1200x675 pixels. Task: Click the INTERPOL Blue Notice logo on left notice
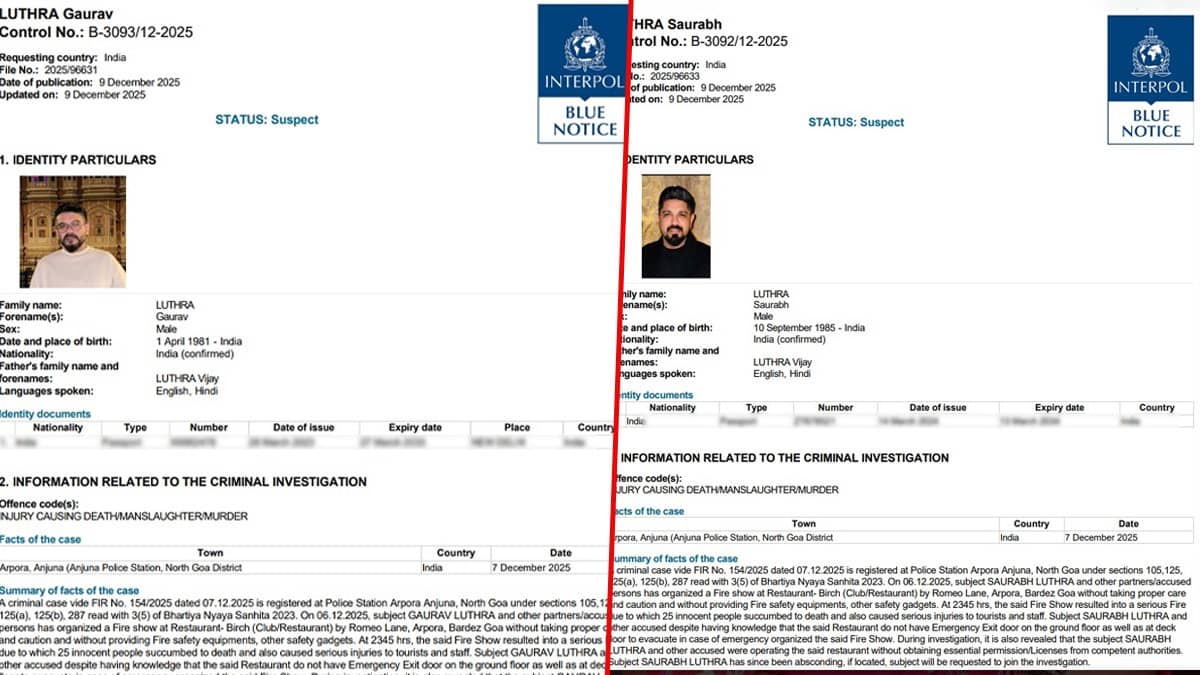[x=581, y=75]
